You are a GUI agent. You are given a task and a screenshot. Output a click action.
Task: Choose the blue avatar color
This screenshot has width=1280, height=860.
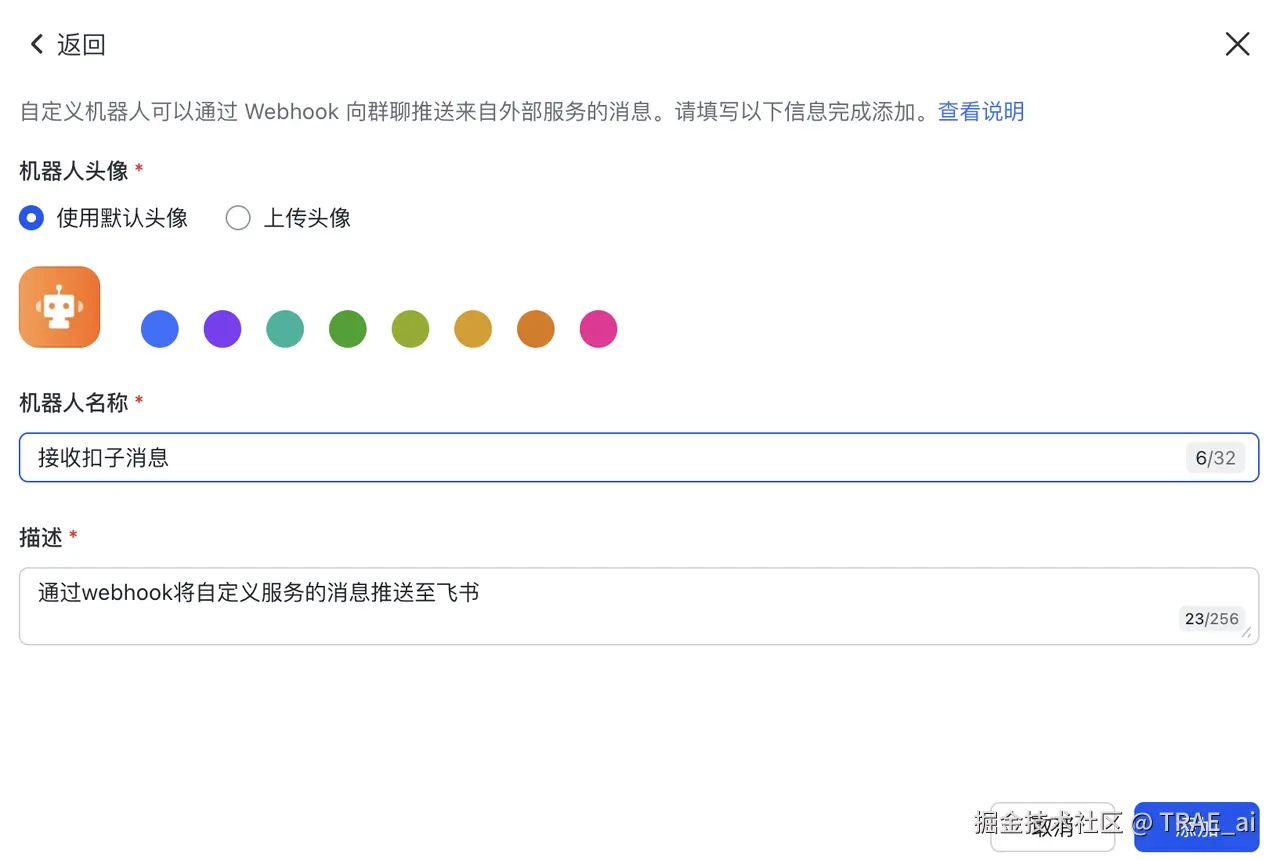pyautogui.click(x=160, y=329)
